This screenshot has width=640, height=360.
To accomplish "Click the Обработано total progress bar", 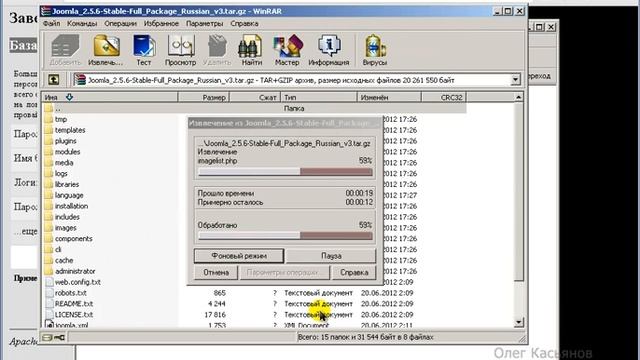I will point(285,236).
